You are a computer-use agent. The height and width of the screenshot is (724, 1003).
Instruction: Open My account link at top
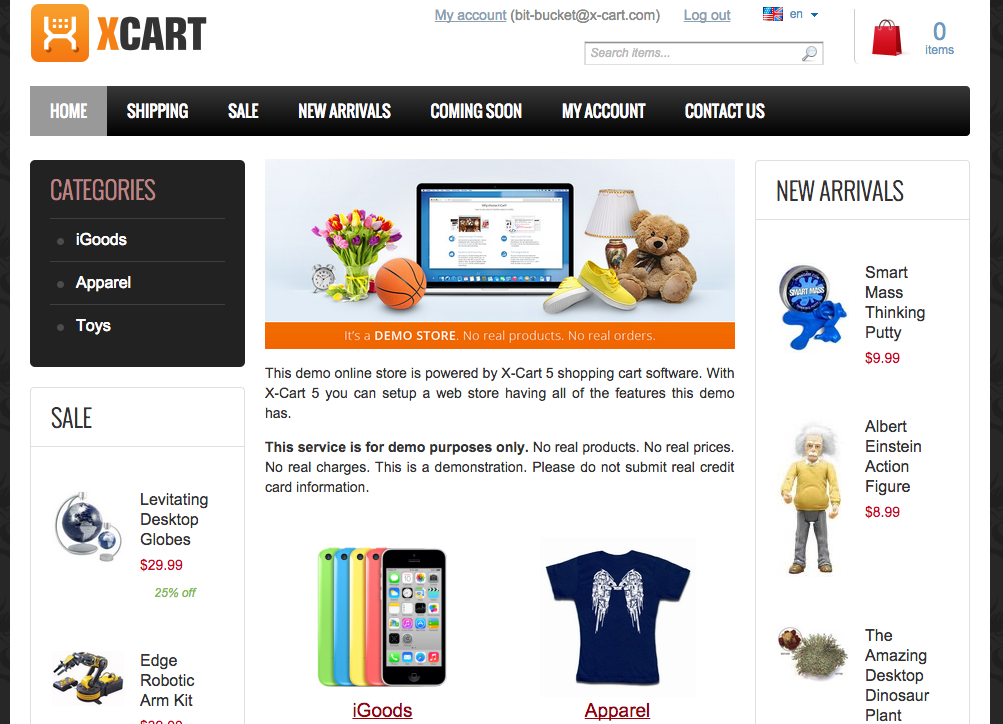pyautogui.click(x=470, y=15)
